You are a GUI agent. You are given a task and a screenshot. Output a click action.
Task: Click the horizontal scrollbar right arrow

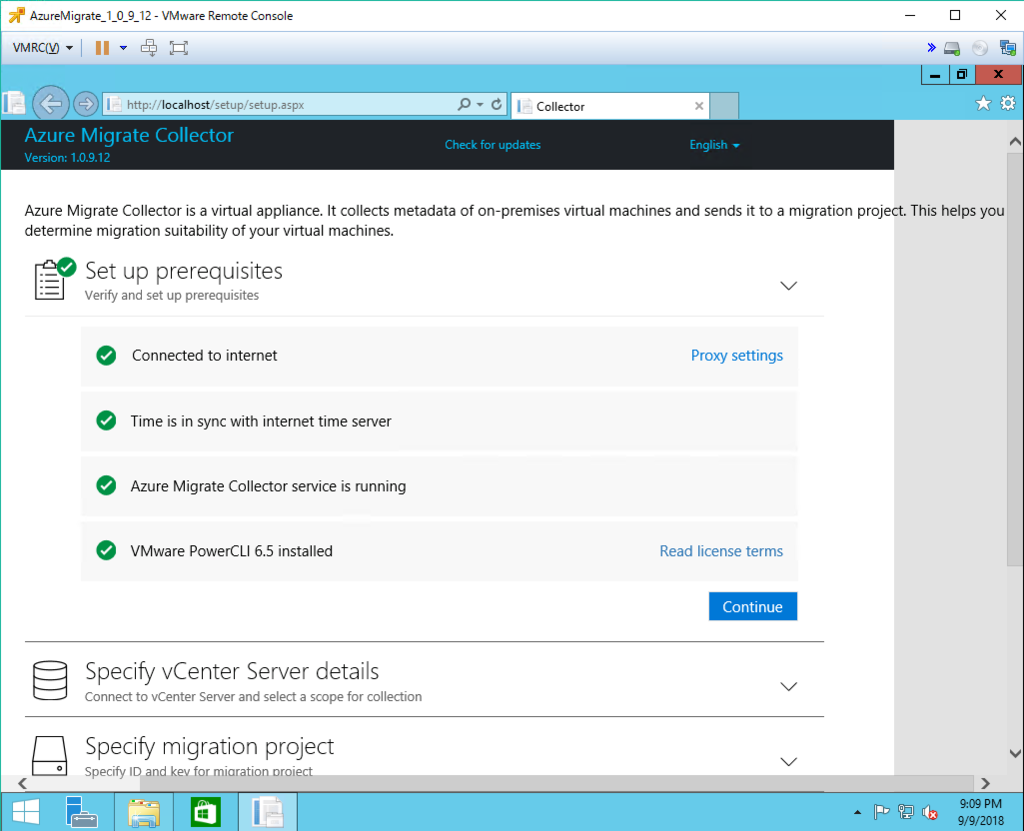[985, 783]
